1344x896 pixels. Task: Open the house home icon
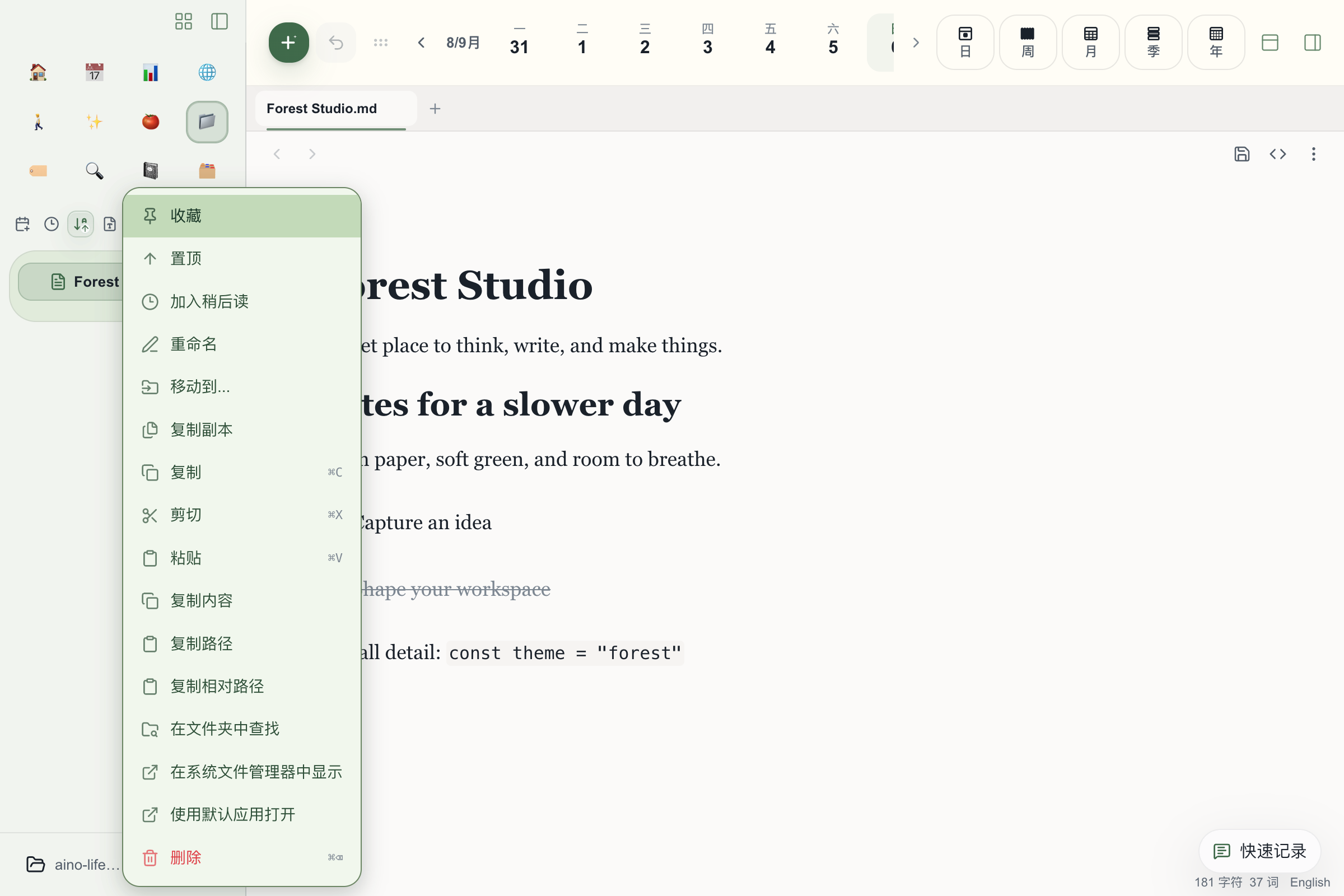coord(38,73)
